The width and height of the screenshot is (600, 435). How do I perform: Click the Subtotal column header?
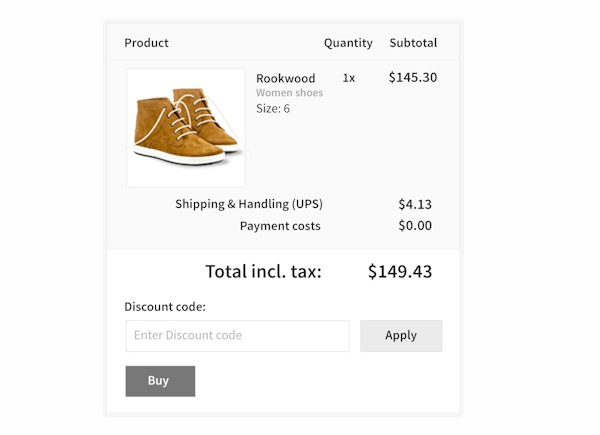pyautogui.click(x=413, y=43)
